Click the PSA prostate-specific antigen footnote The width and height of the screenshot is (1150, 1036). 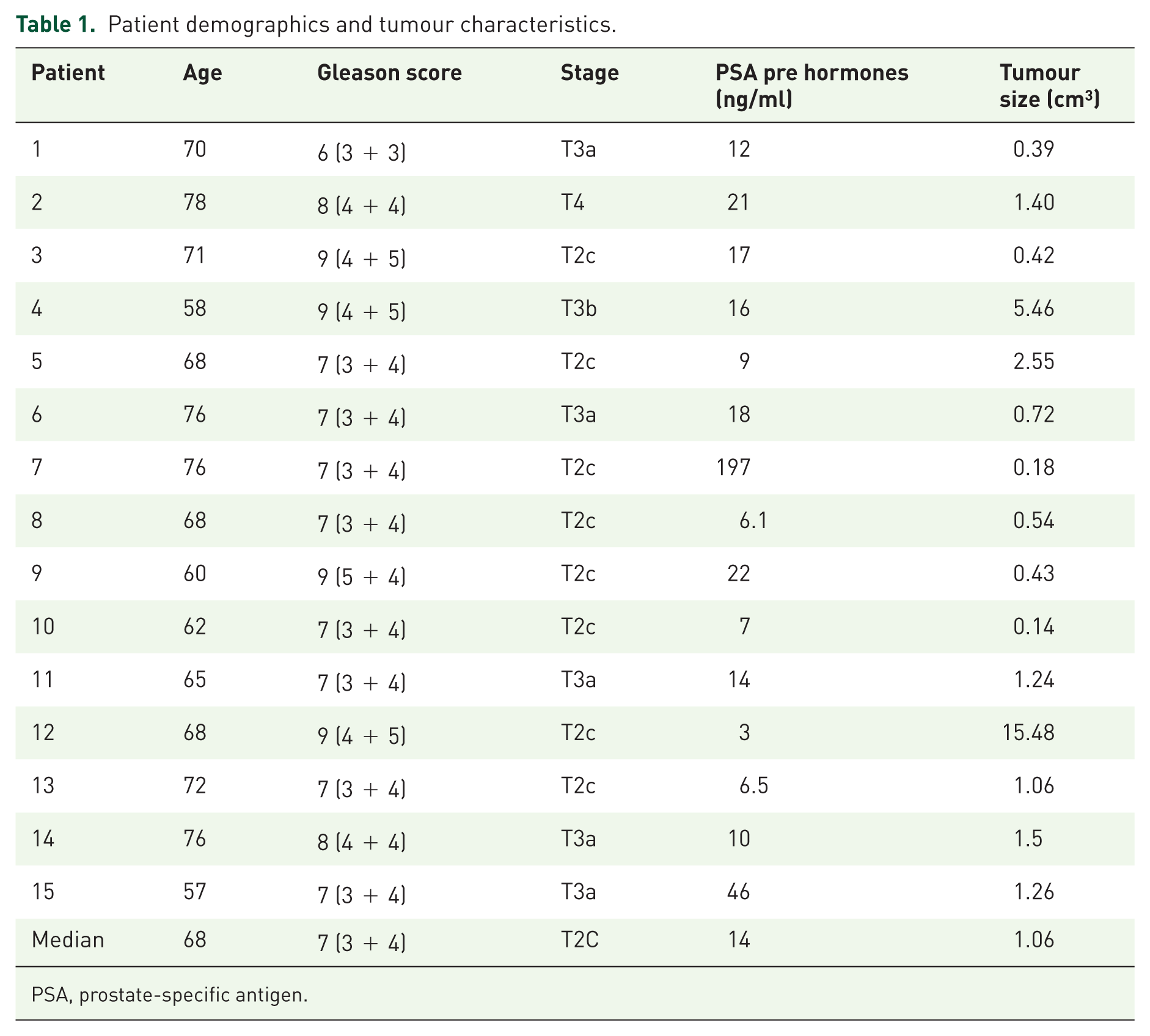click(170, 996)
